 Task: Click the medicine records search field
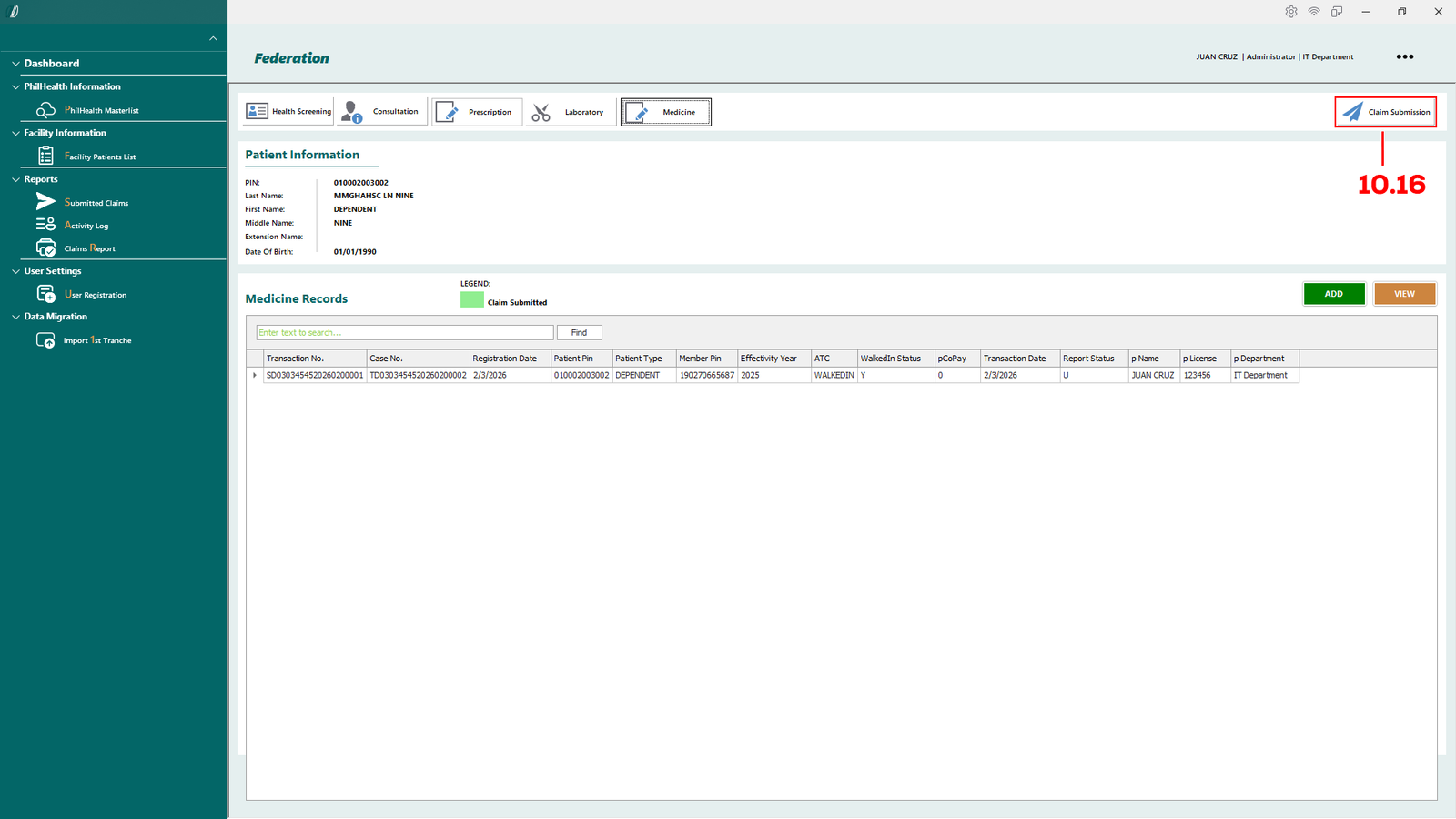pos(404,333)
